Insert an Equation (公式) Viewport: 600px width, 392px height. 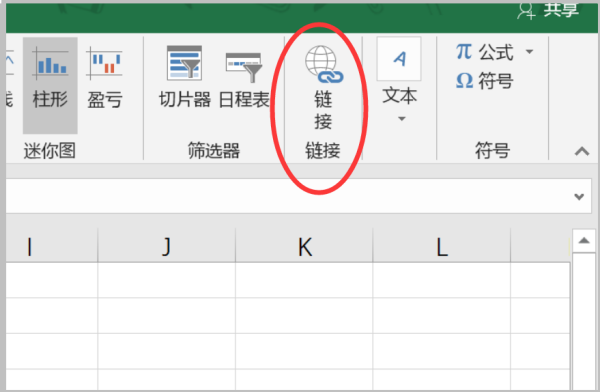pos(484,52)
